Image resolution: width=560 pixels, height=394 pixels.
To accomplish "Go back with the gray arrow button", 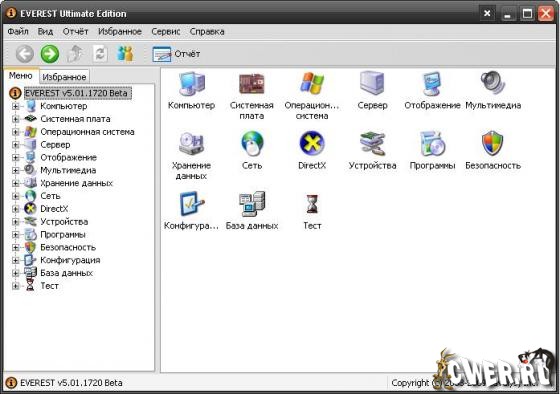I will click(x=25, y=54).
